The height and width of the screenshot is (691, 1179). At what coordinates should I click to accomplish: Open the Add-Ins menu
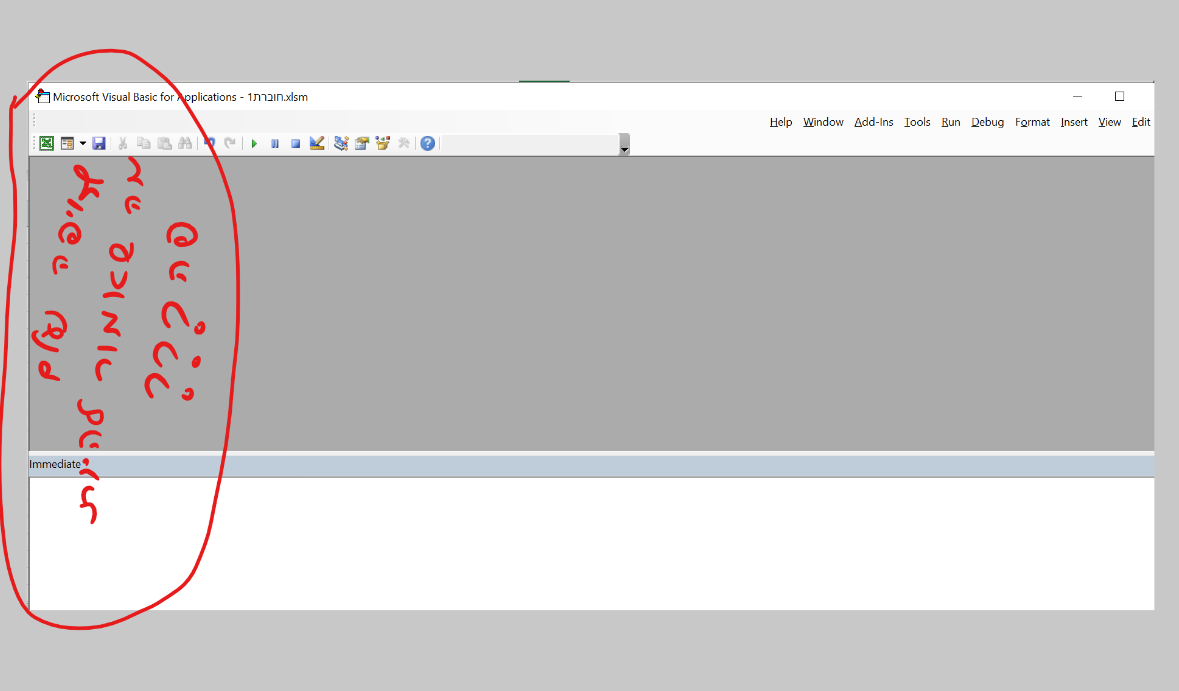[x=874, y=122]
